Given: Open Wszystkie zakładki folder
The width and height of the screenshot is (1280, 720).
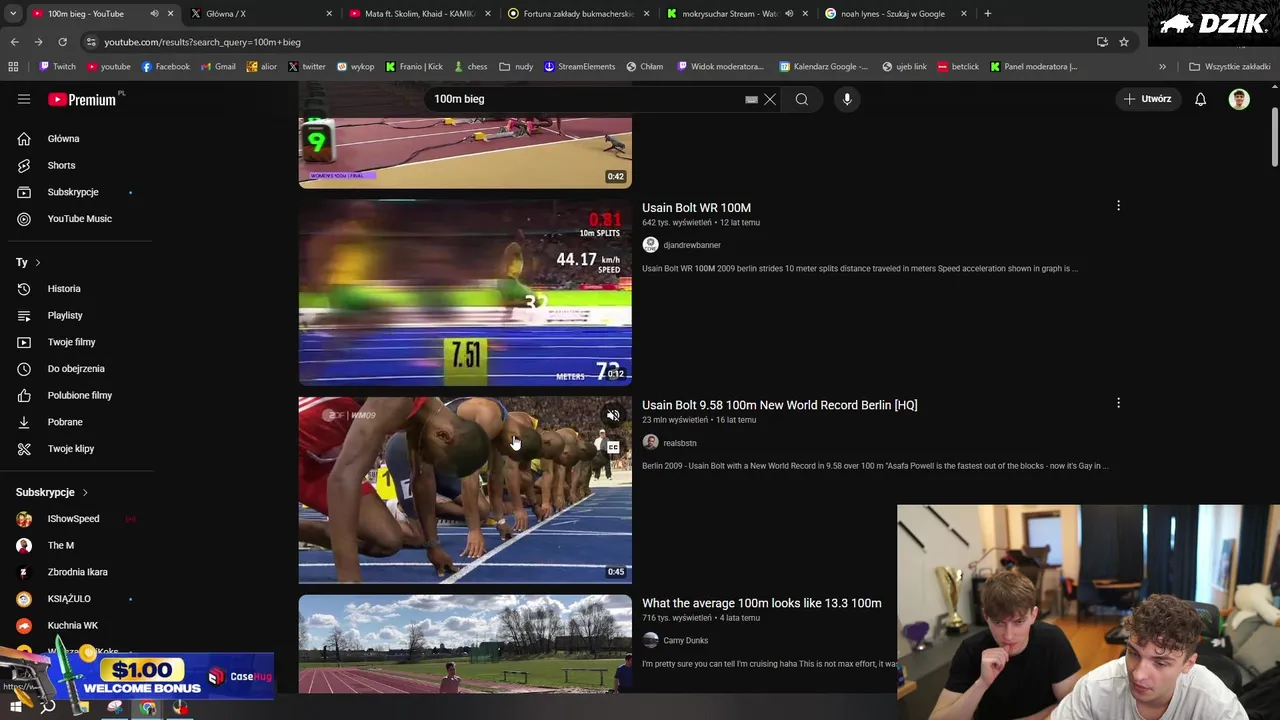Looking at the screenshot, I should click(x=1229, y=67).
